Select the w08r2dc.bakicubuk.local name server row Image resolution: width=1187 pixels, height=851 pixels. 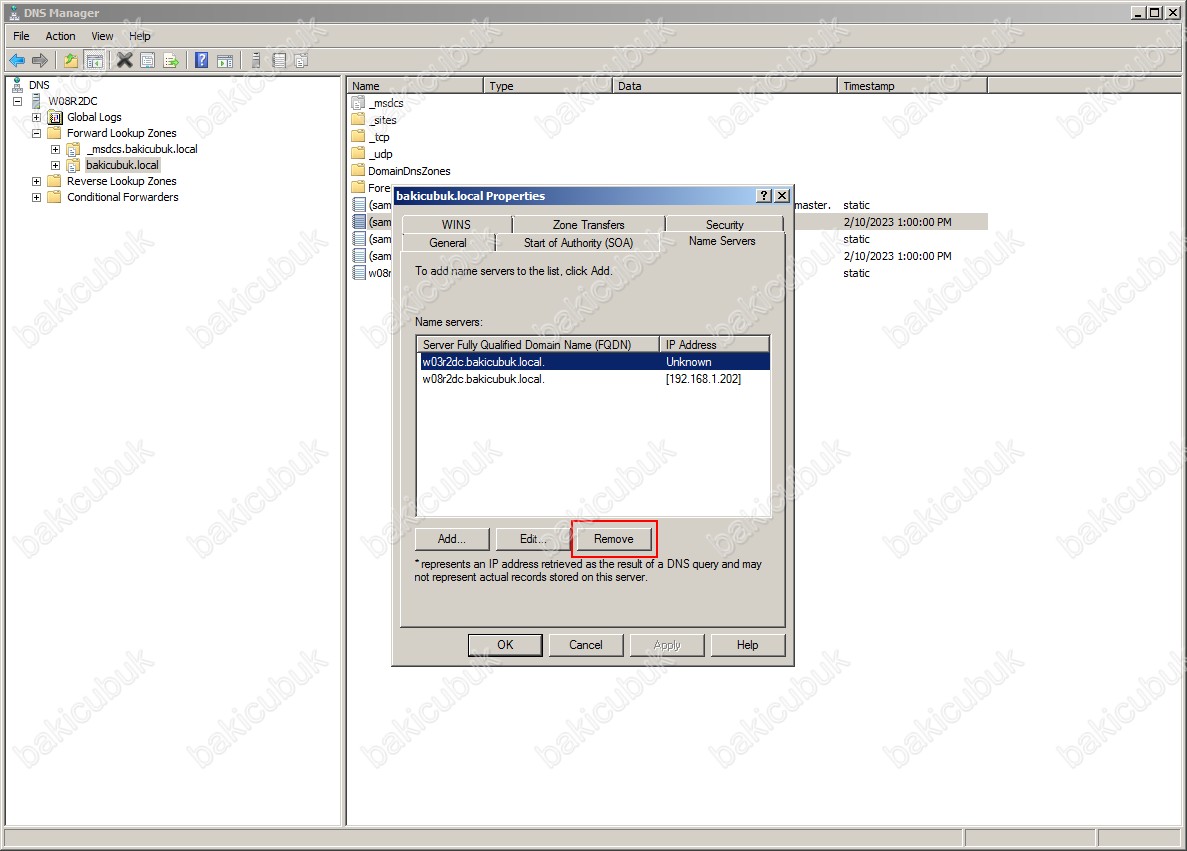click(484, 379)
